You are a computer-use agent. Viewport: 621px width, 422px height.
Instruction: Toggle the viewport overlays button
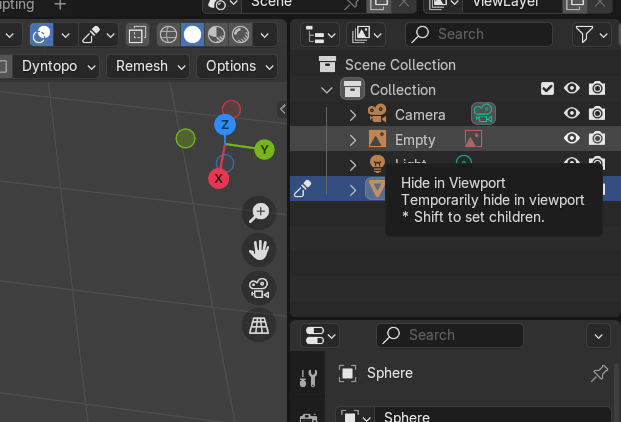[x=41, y=35]
